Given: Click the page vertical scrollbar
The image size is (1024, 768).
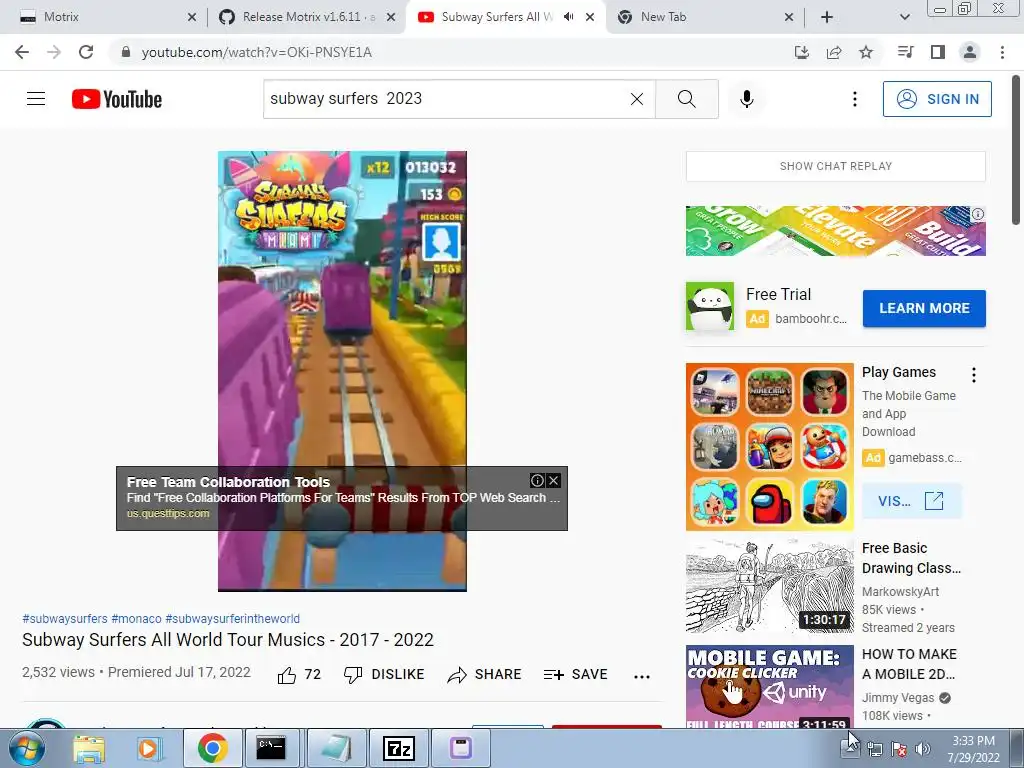Looking at the screenshot, I should [1017, 150].
